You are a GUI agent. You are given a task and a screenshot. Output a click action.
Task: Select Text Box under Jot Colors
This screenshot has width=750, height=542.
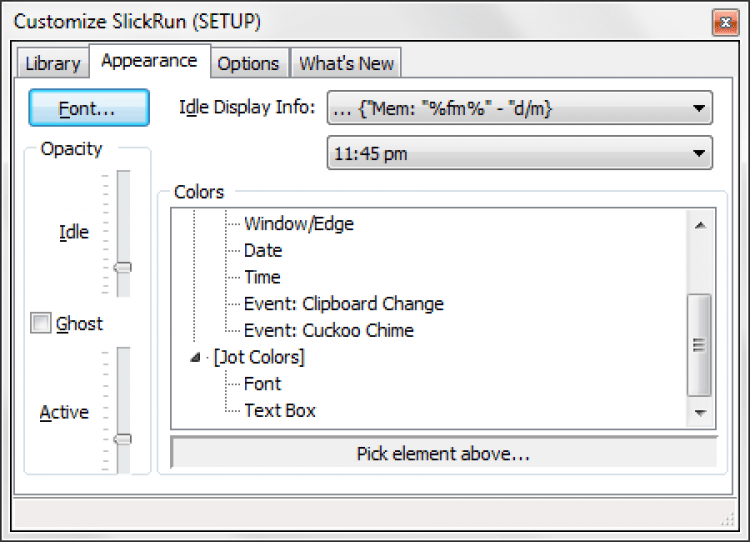(280, 410)
